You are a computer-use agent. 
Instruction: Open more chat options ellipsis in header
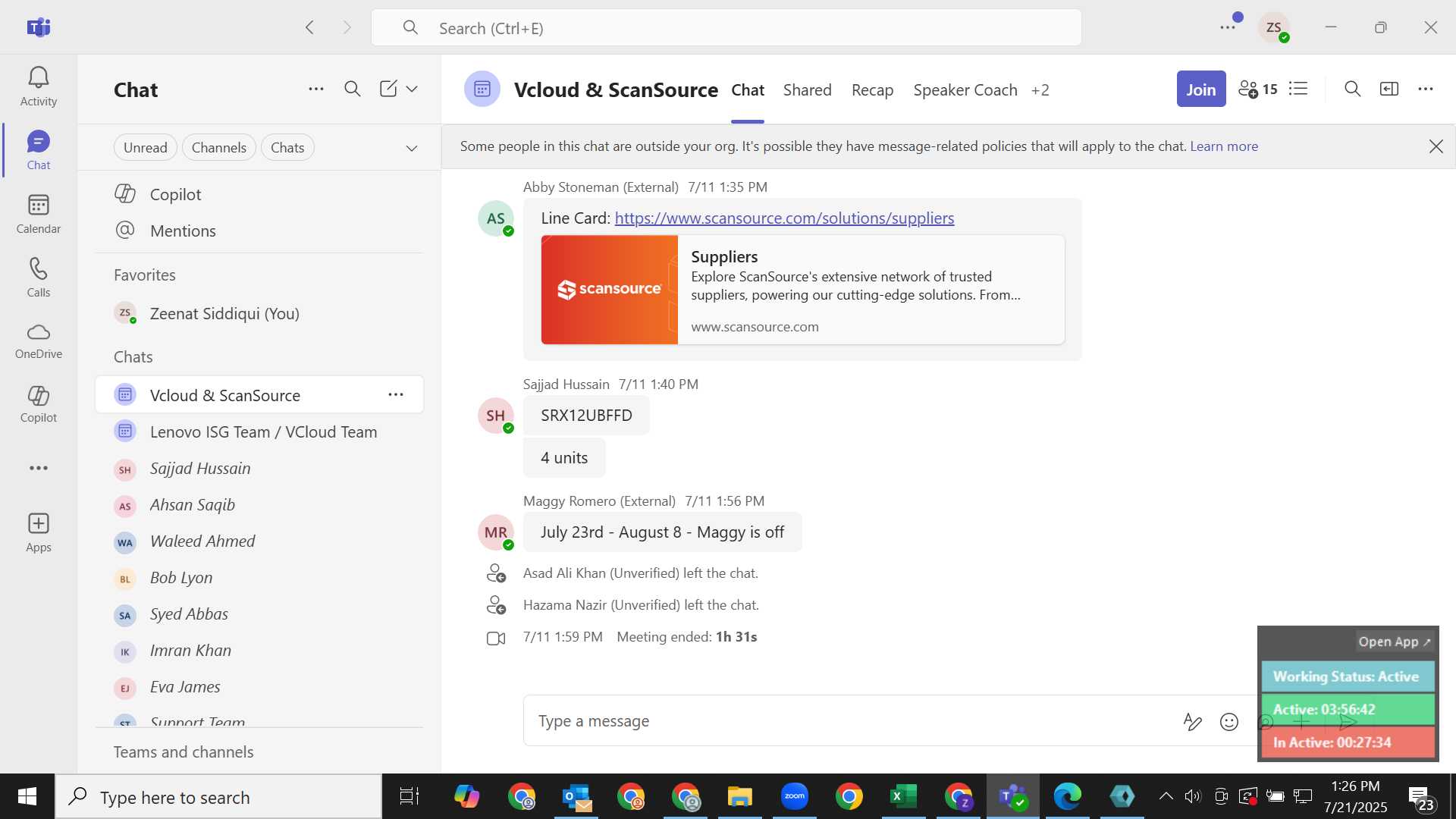click(x=1426, y=89)
